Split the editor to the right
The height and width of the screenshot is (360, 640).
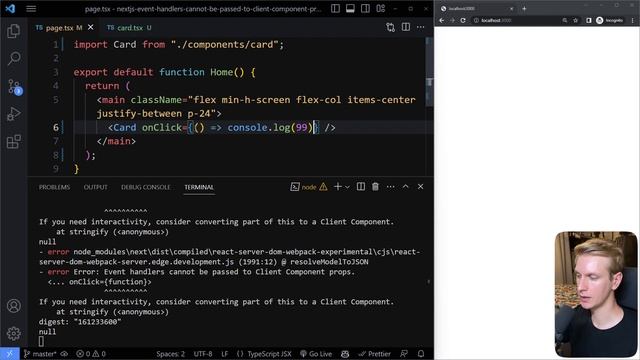[x=406, y=27]
